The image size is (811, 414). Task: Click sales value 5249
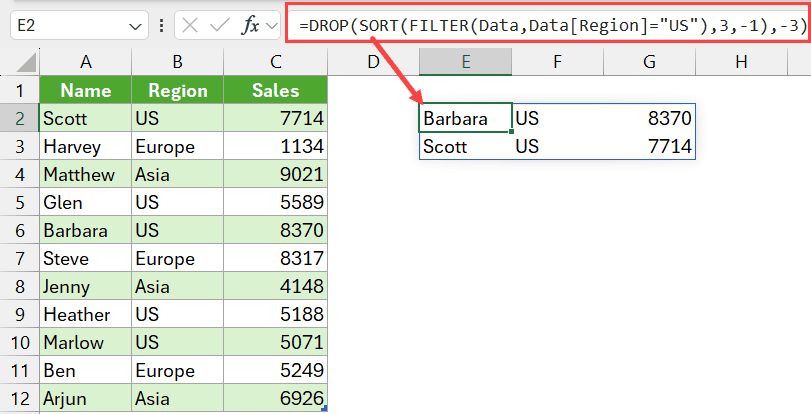coord(276,370)
